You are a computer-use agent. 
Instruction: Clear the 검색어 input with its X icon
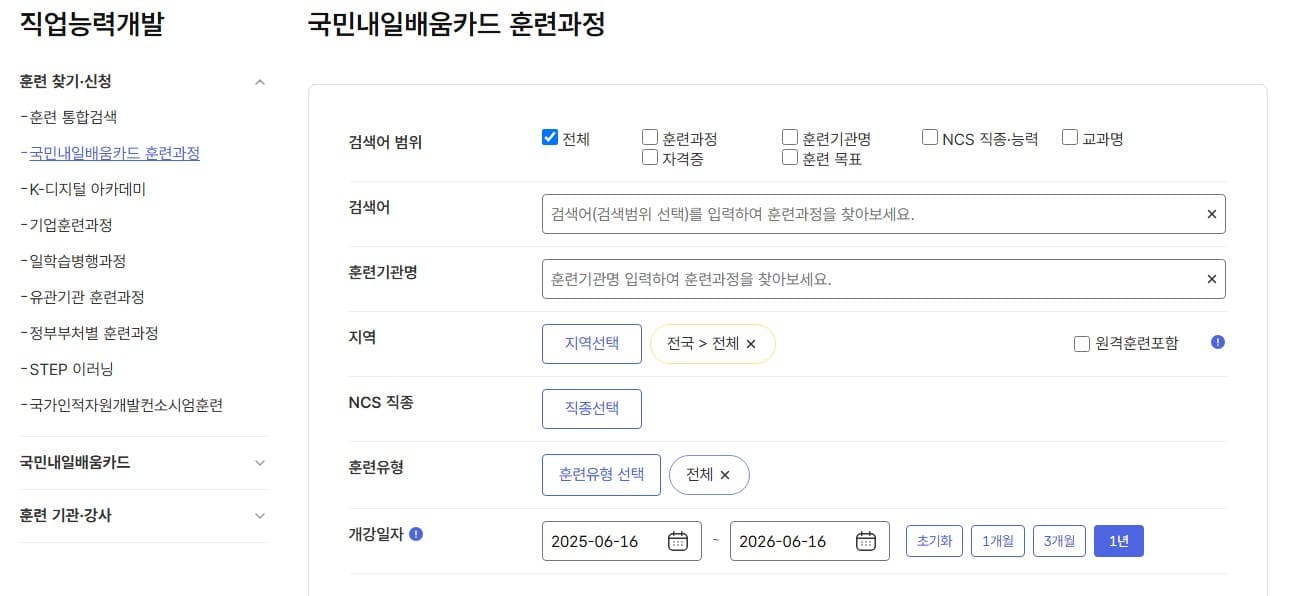pos(1211,213)
